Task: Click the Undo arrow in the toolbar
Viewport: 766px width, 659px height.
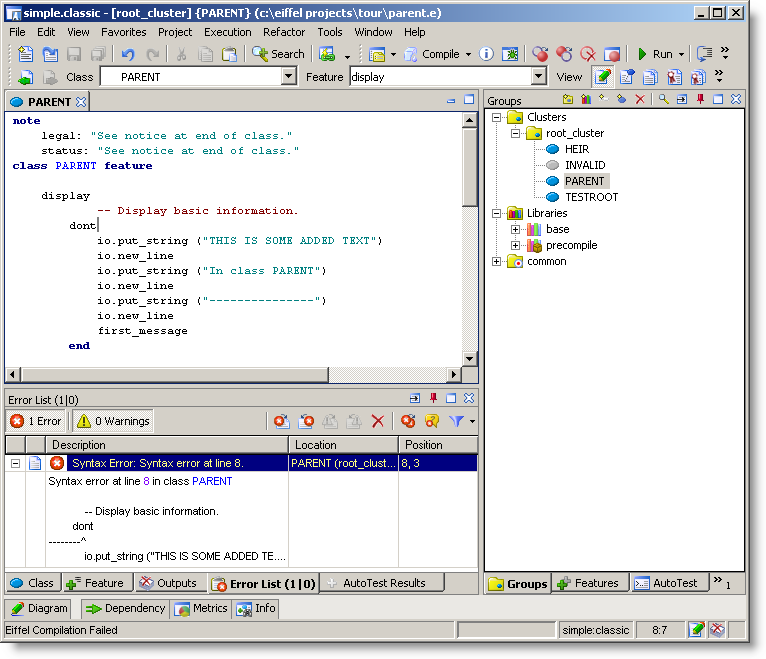Action: [128, 54]
